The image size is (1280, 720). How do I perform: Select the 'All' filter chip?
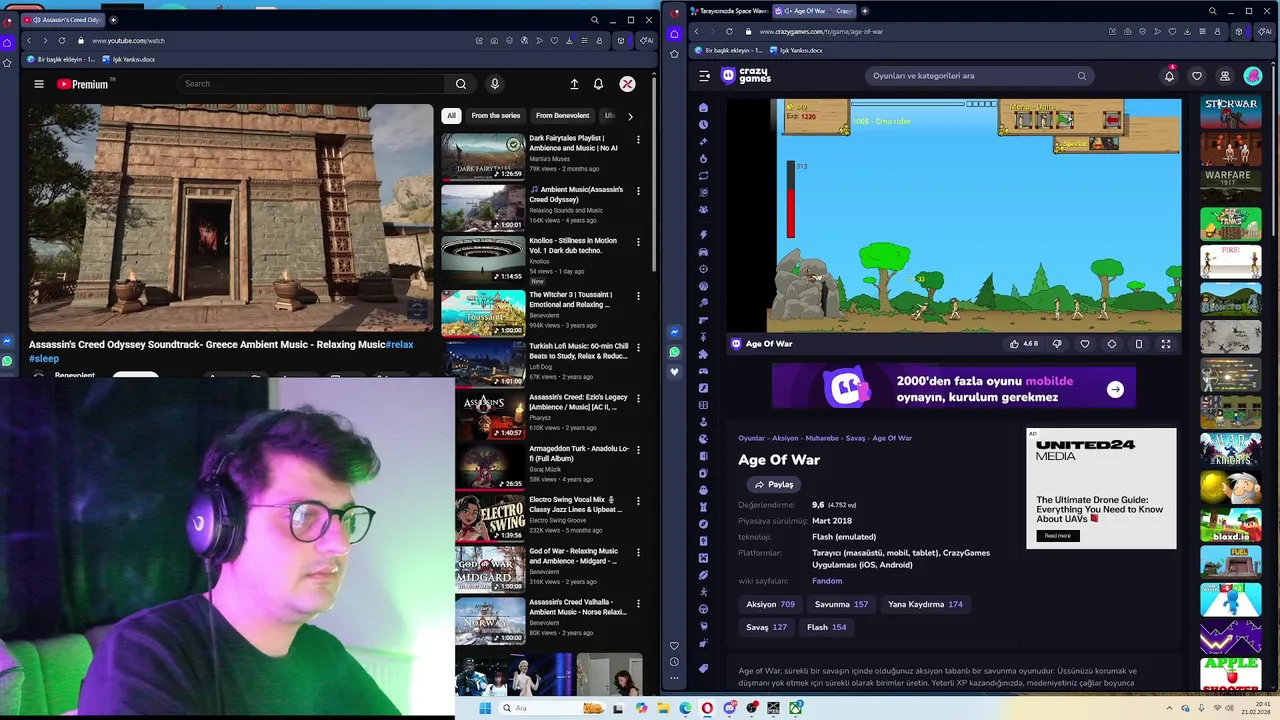click(x=451, y=116)
